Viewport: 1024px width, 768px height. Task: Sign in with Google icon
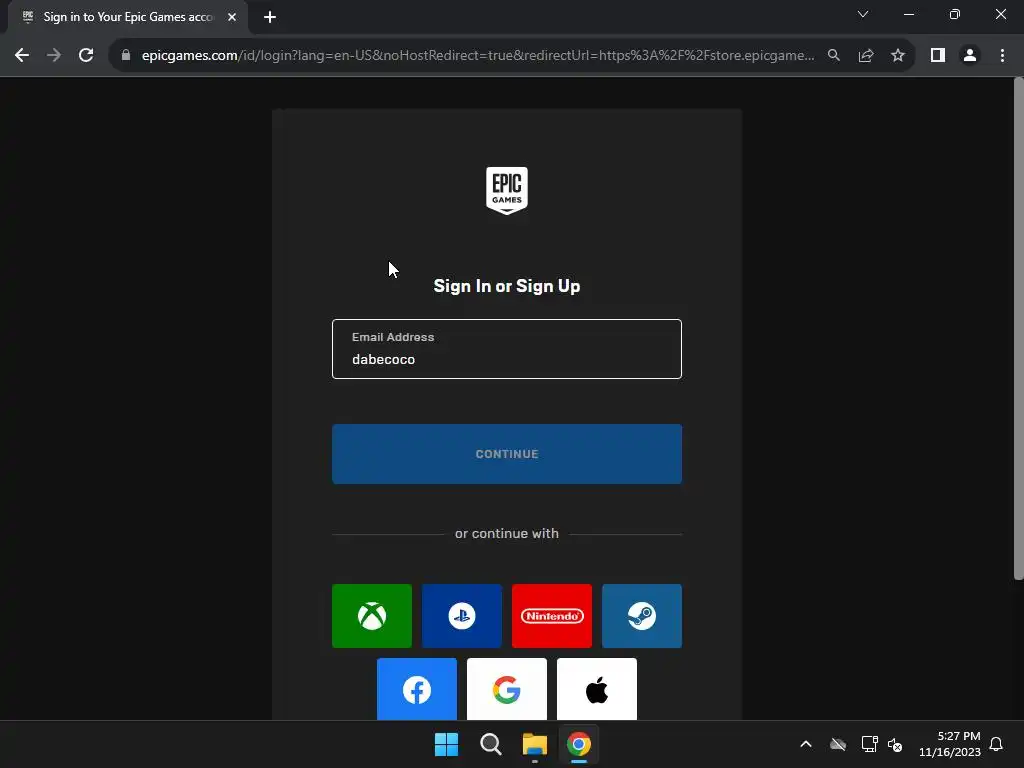(507, 689)
